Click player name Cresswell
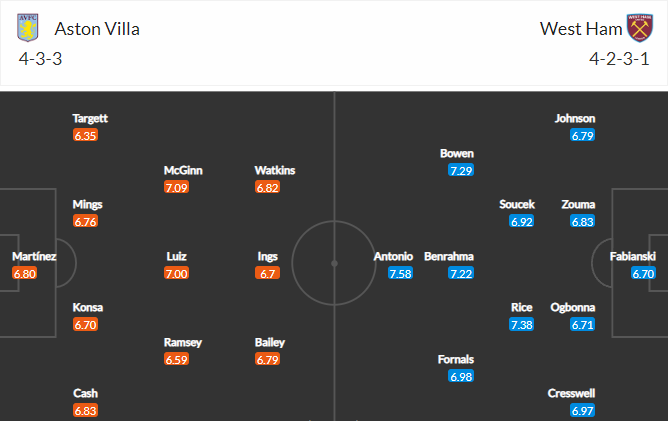Viewport: 668px width, 421px height. (571, 393)
